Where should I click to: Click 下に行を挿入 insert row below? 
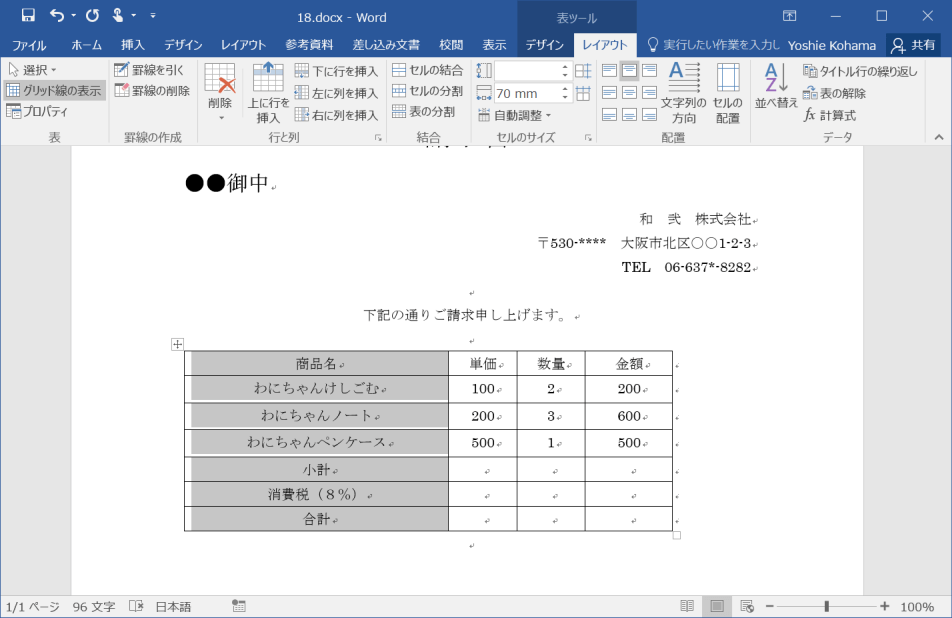click(x=336, y=71)
